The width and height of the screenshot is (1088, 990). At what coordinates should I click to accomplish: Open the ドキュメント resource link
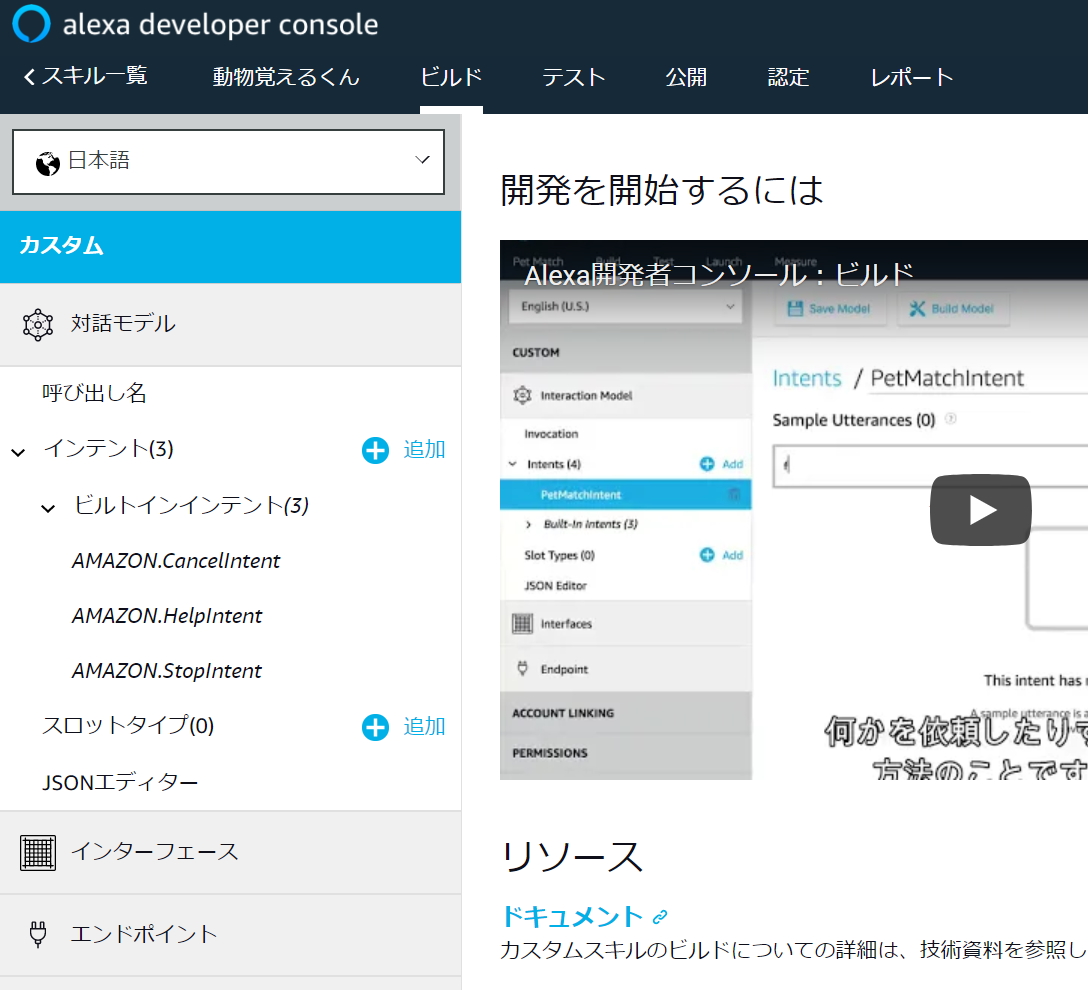pyautogui.click(x=572, y=916)
